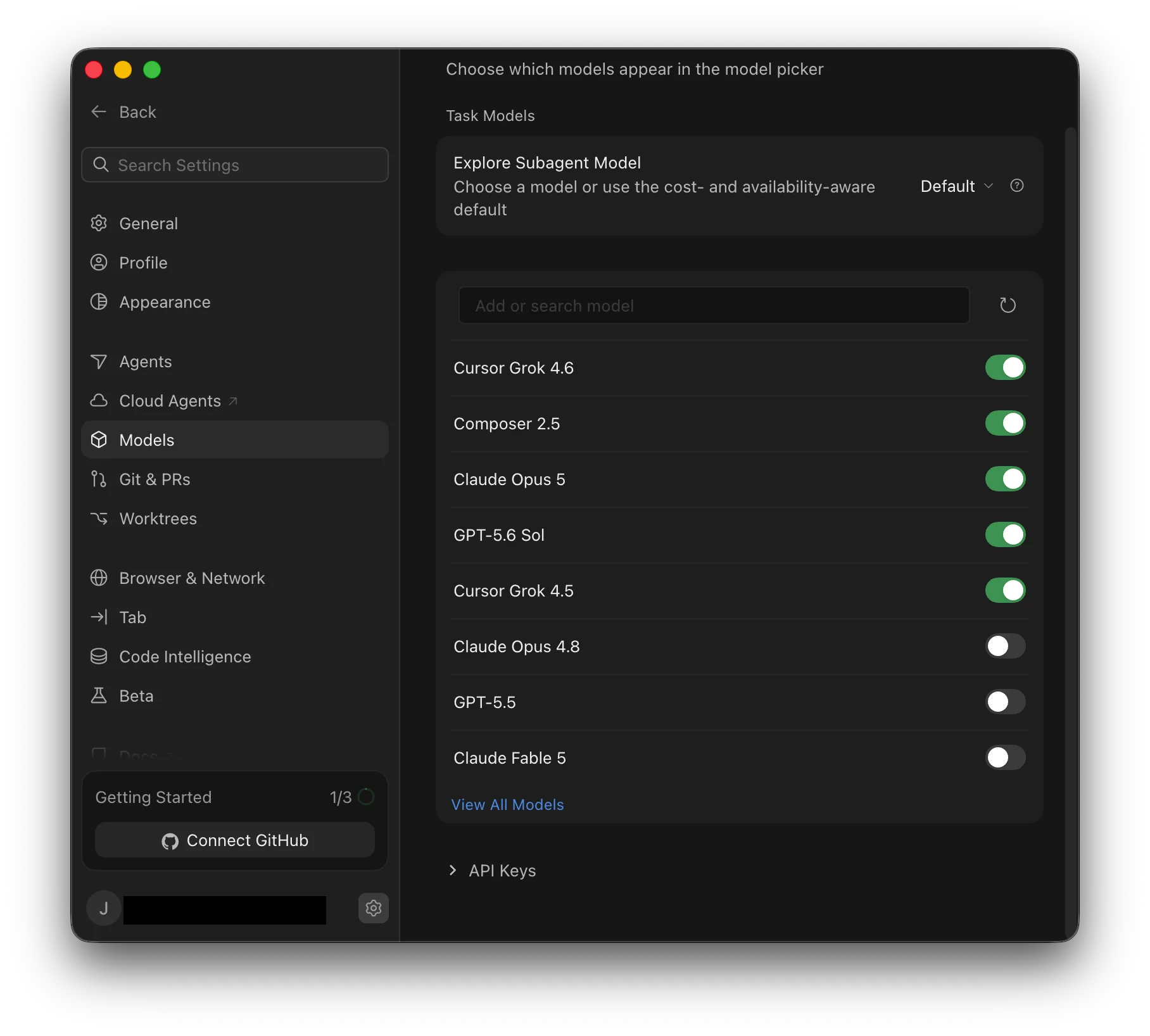
Task: Click the J user avatar
Action: click(104, 908)
